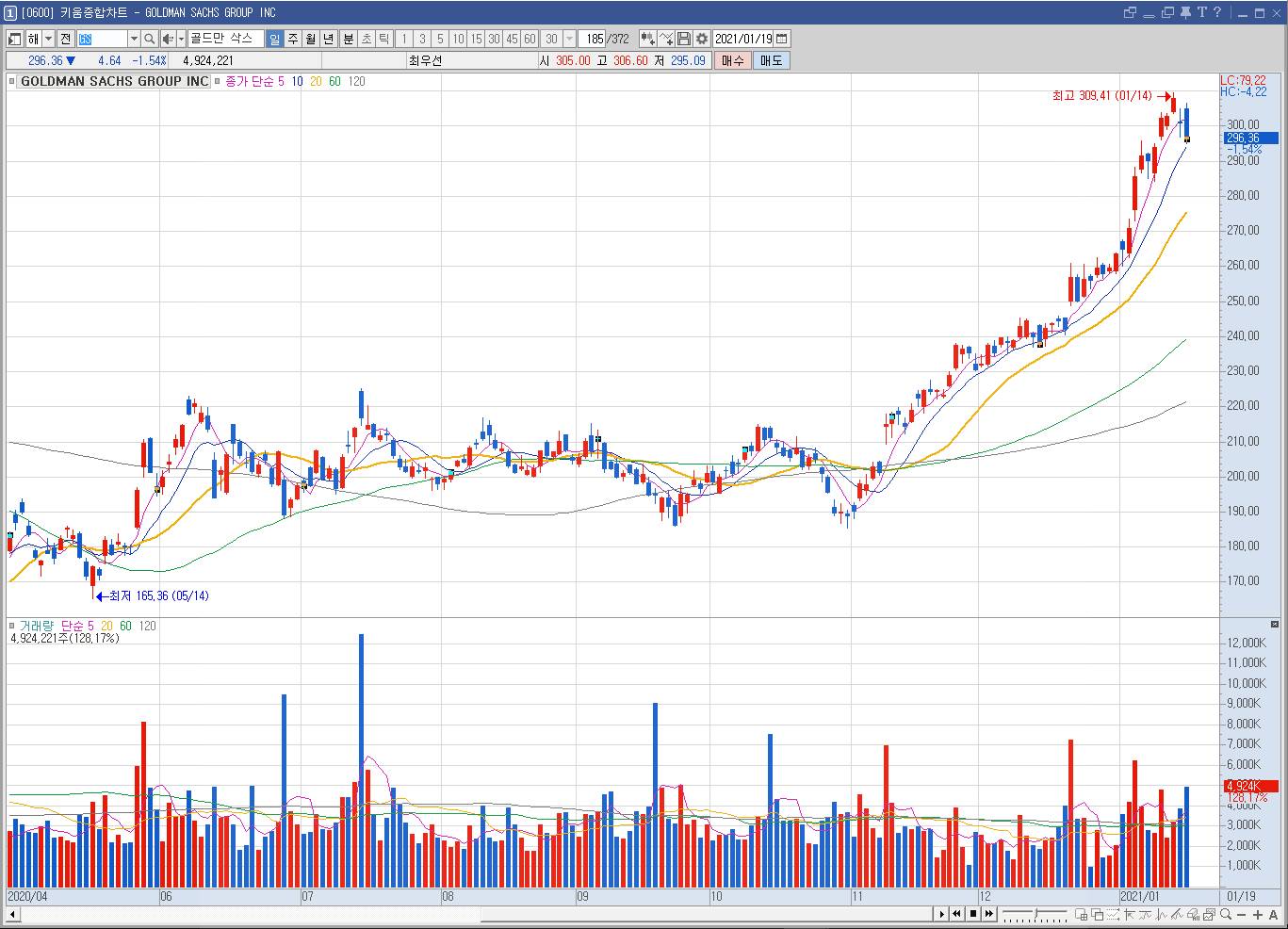This screenshot has height=929, width=1288.
Task: Click the window copy icon beside pushpin
Action: click(1167, 12)
